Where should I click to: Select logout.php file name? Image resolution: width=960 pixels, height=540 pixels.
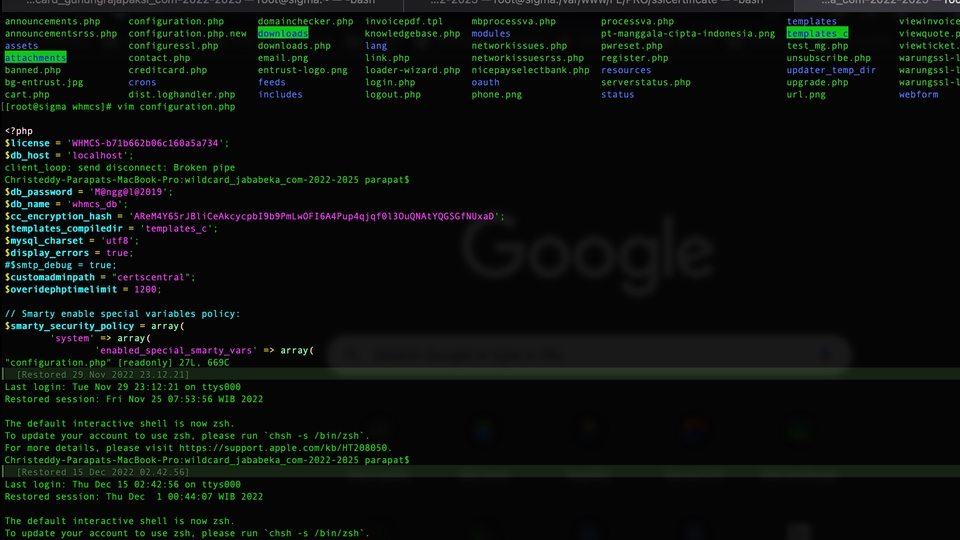click(x=393, y=95)
